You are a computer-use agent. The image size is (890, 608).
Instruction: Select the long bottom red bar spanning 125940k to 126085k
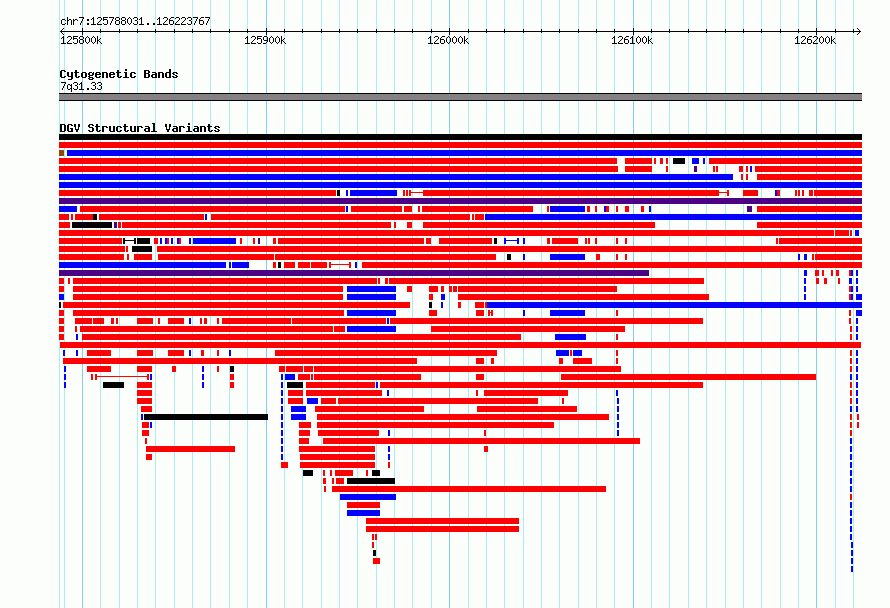(x=469, y=489)
